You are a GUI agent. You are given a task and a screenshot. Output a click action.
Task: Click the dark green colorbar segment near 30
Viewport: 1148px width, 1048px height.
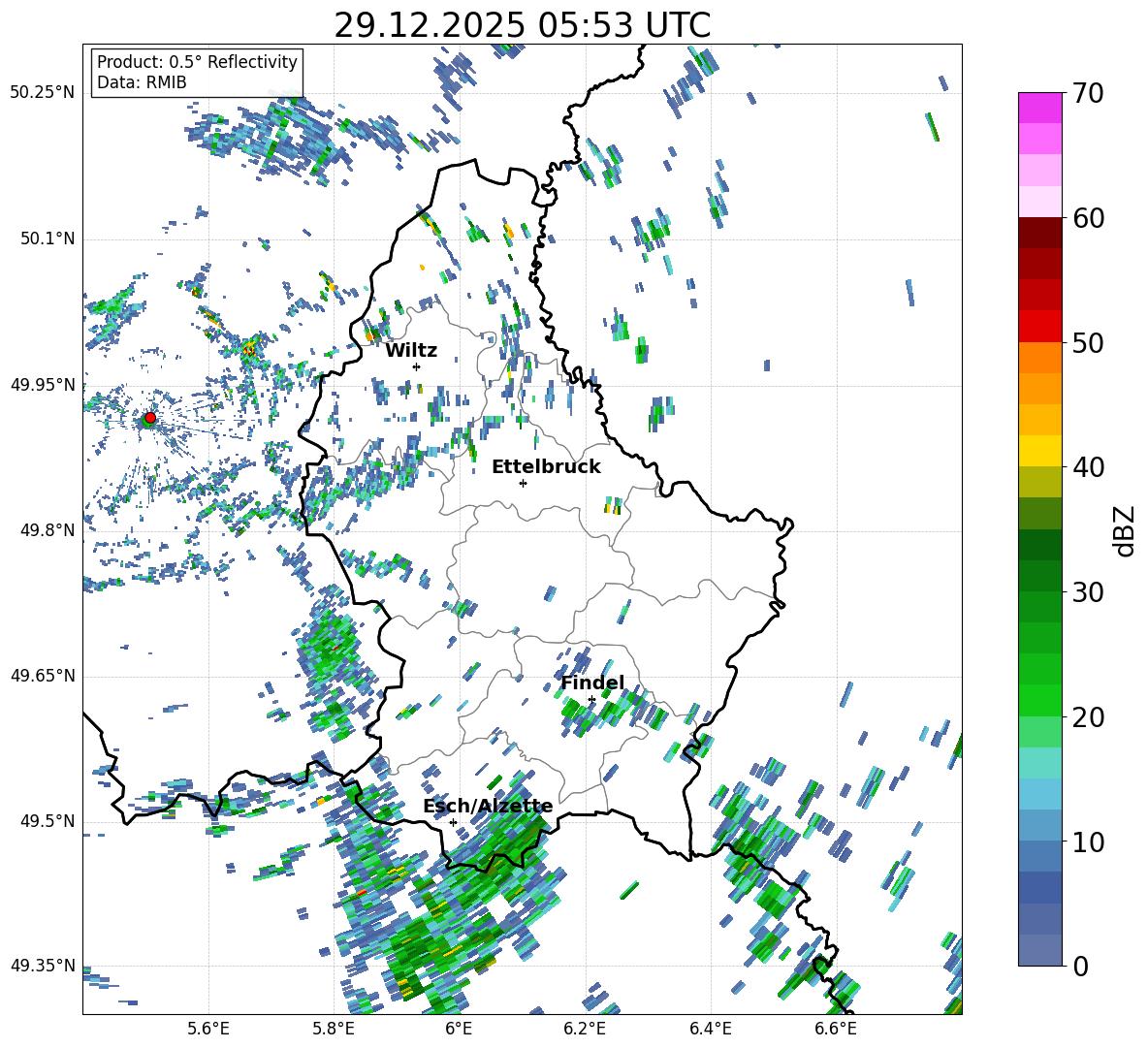tap(1040, 576)
